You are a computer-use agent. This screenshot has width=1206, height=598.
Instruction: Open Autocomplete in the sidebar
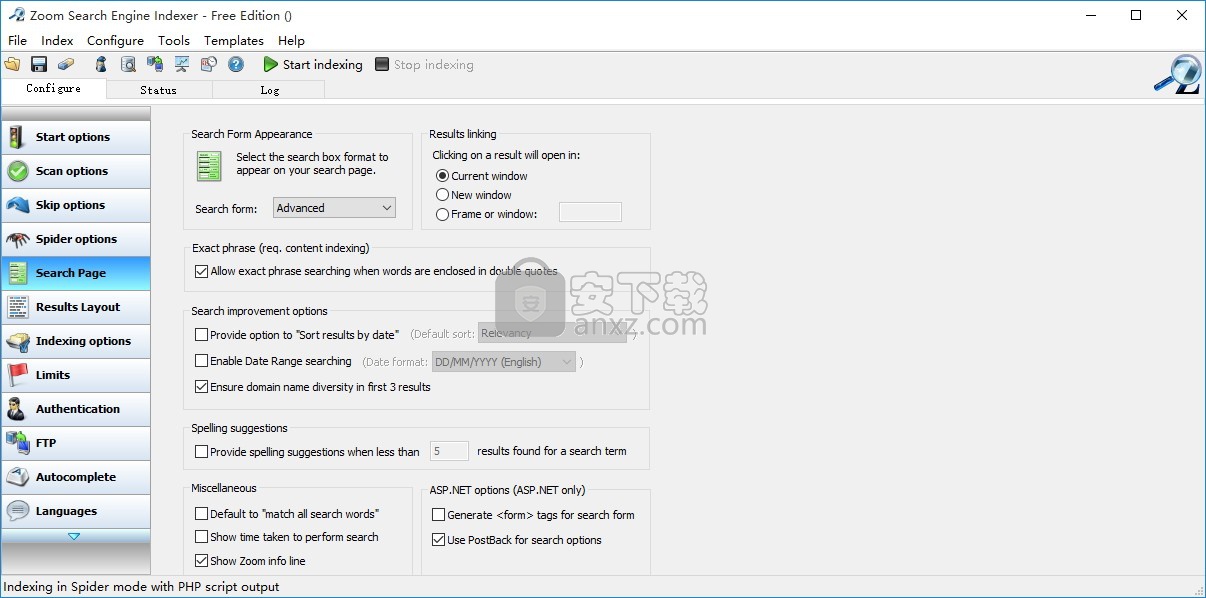pos(76,477)
